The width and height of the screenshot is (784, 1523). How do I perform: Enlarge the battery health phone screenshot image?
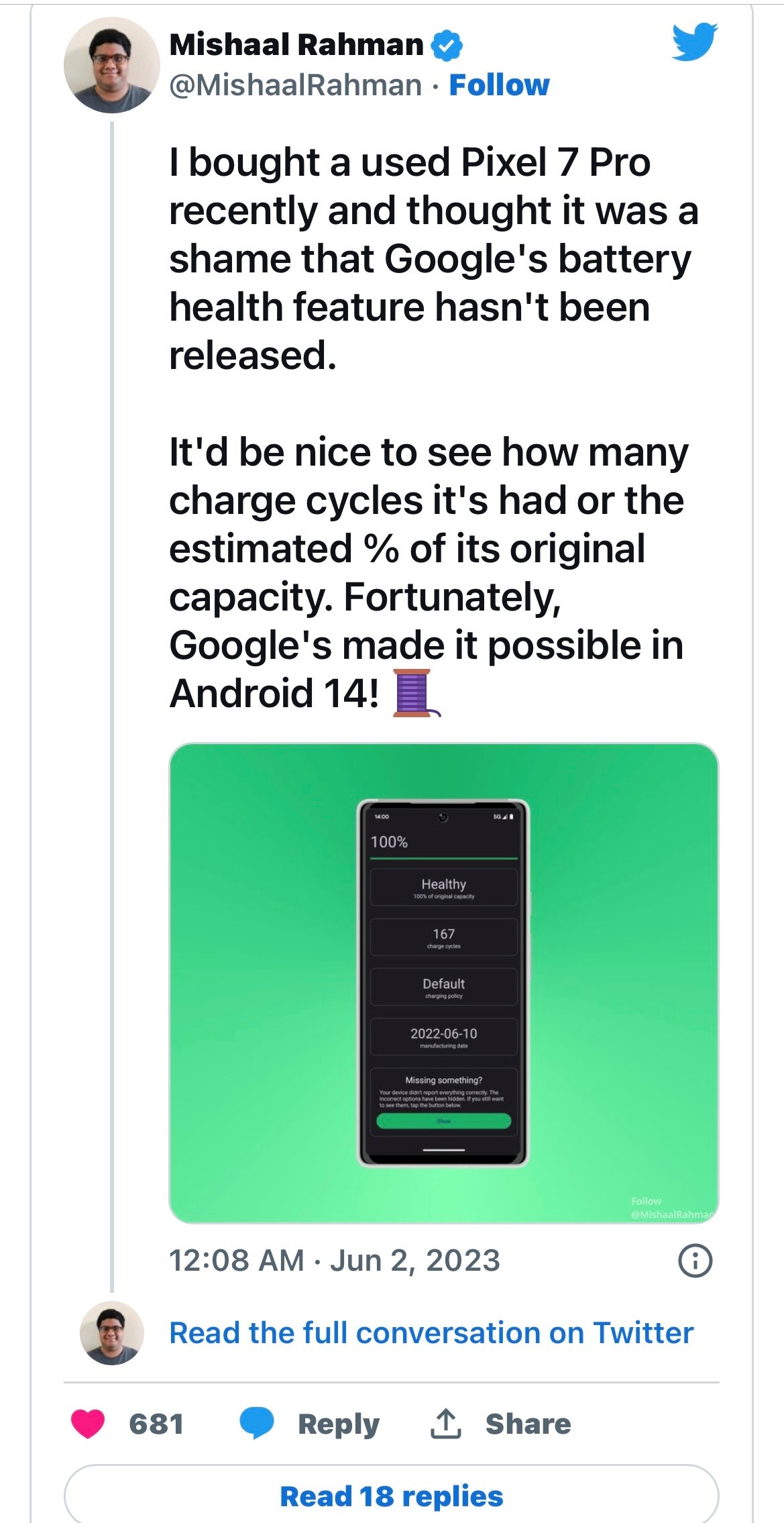tap(443, 983)
